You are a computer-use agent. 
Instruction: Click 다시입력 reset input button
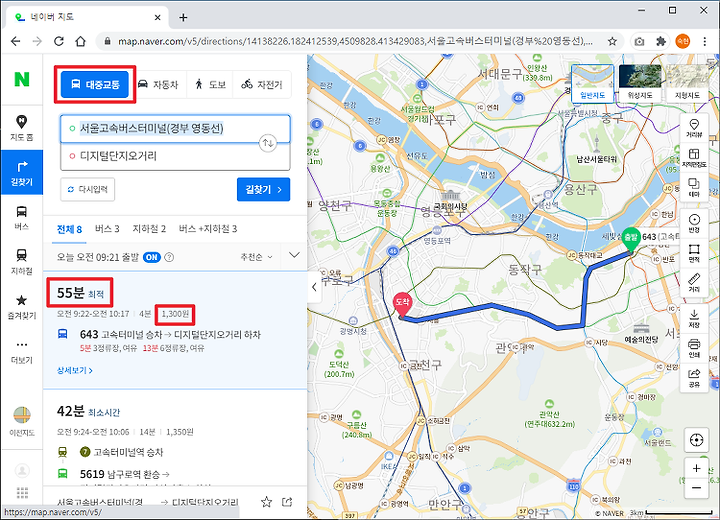[x=88, y=189]
